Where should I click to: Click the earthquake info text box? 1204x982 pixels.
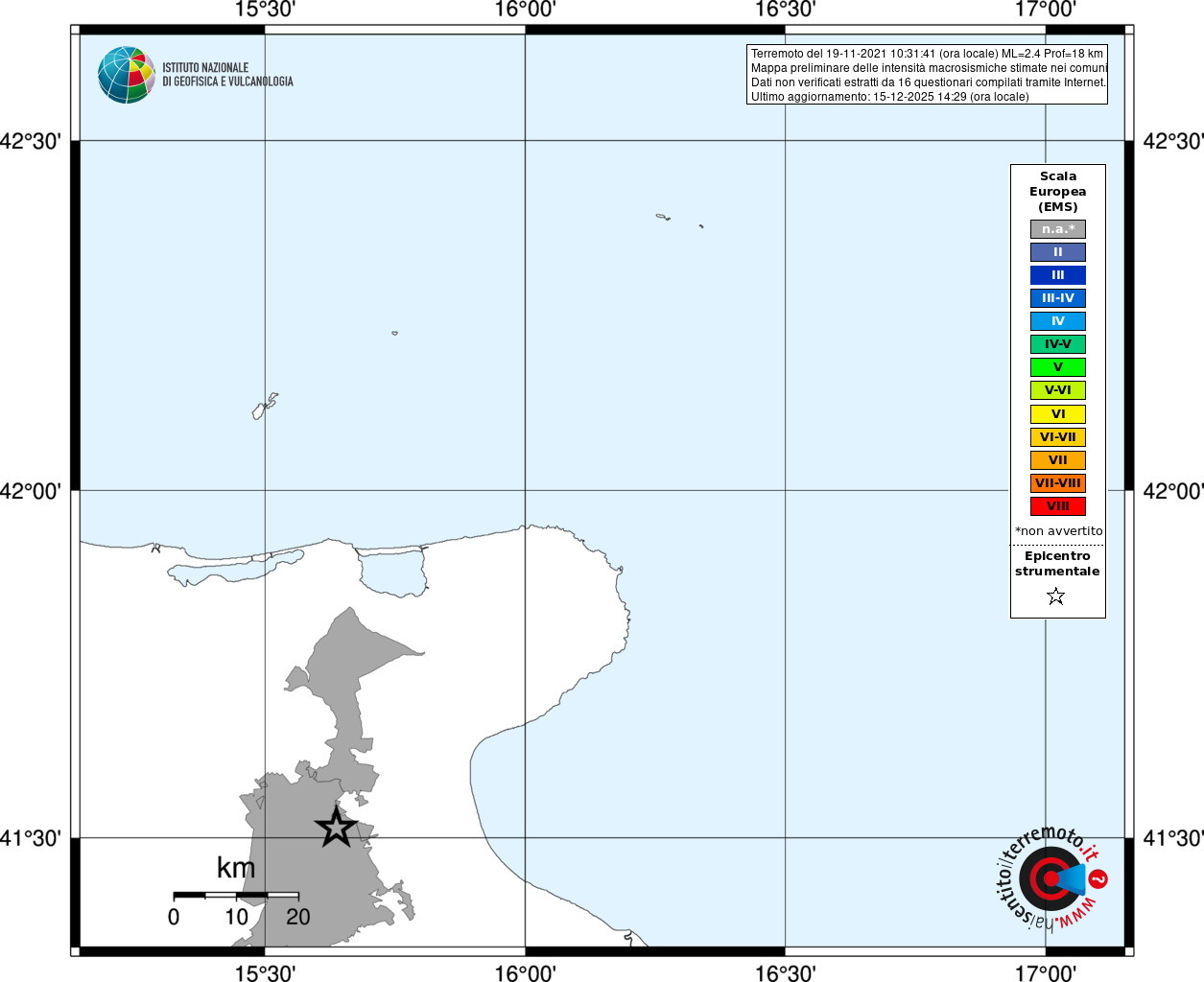927,75
